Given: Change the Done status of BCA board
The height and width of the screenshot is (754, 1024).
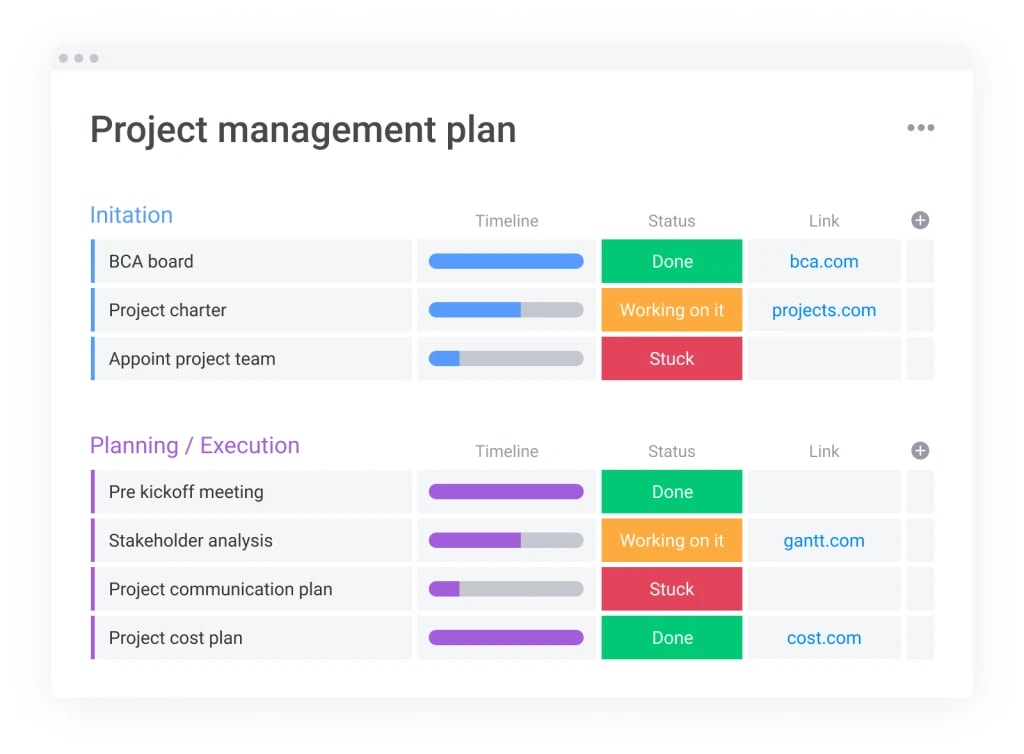Looking at the screenshot, I should tap(672, 262).
